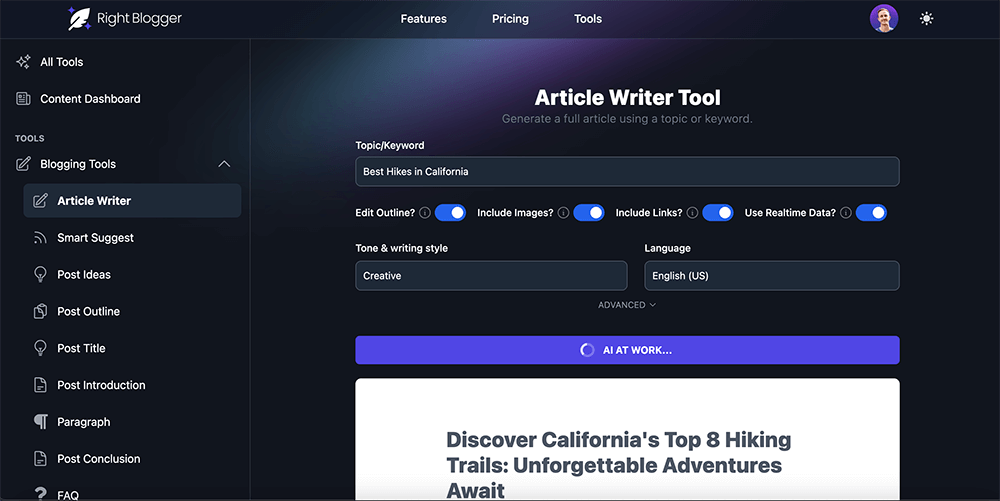
Task: Click the spinner on AI AT WORK button
Action: (587, 350)
